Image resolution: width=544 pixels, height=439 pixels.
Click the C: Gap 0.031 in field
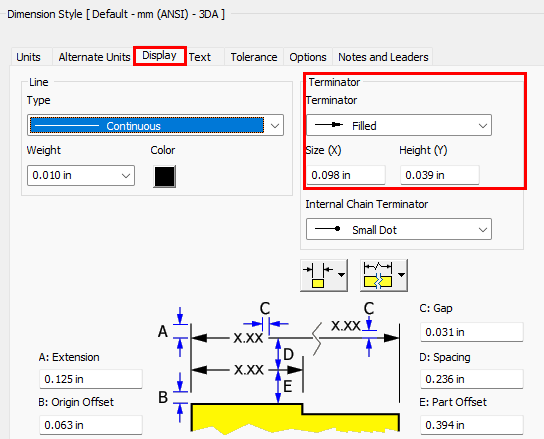click(x=472, y=332)
